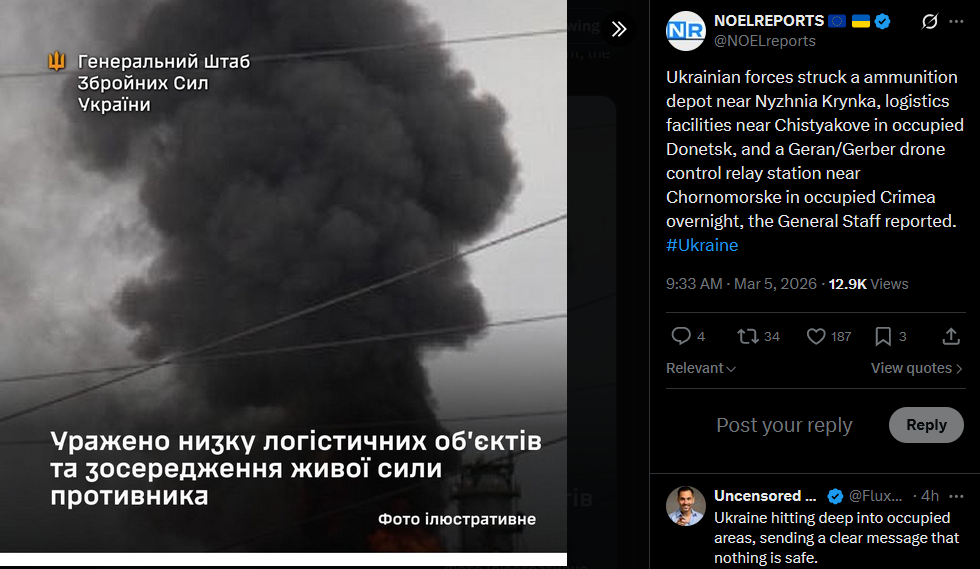The image size is (980, 569).
Task: Open the NOELREPORTS profile avatar
Action: click(686, 31)
